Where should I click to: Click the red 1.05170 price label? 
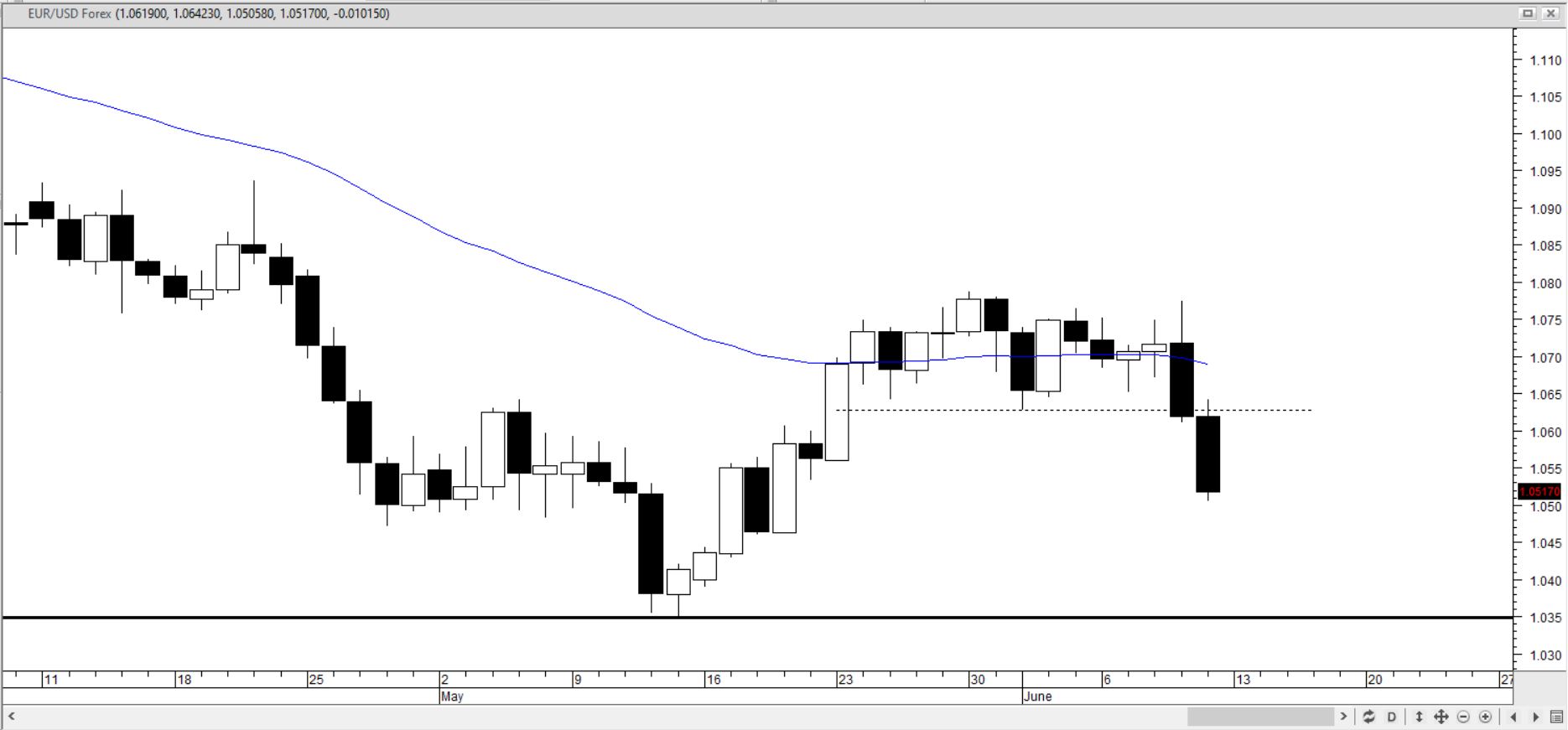[1539, 491]
